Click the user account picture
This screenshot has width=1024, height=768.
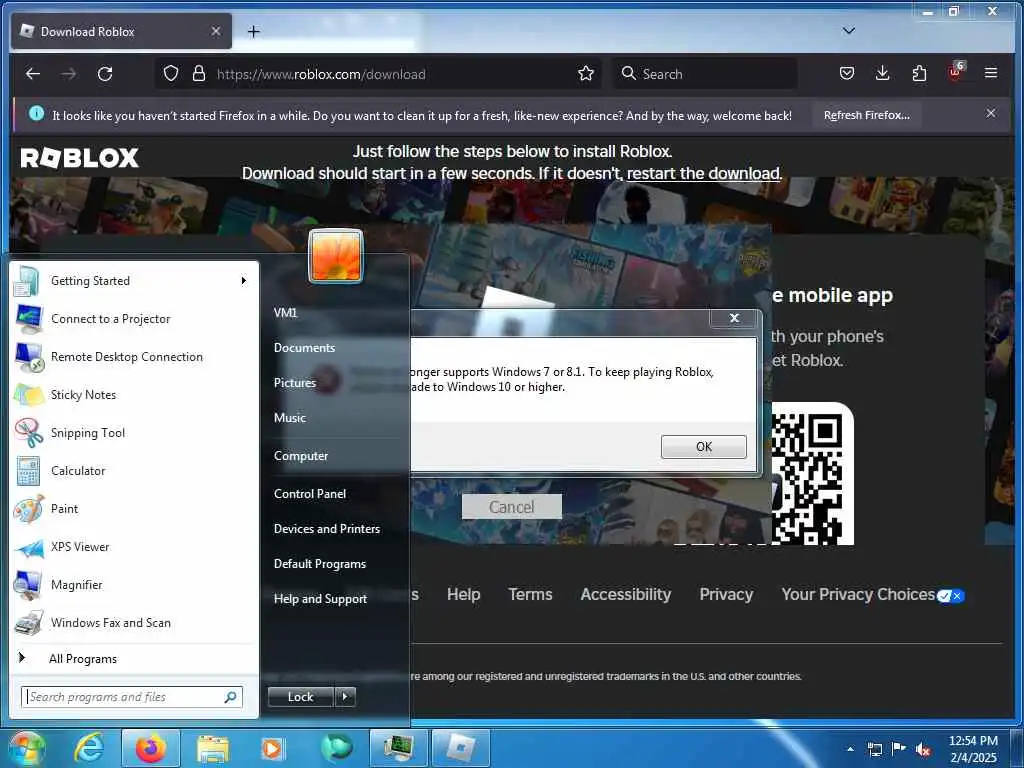tap(336, 256)
